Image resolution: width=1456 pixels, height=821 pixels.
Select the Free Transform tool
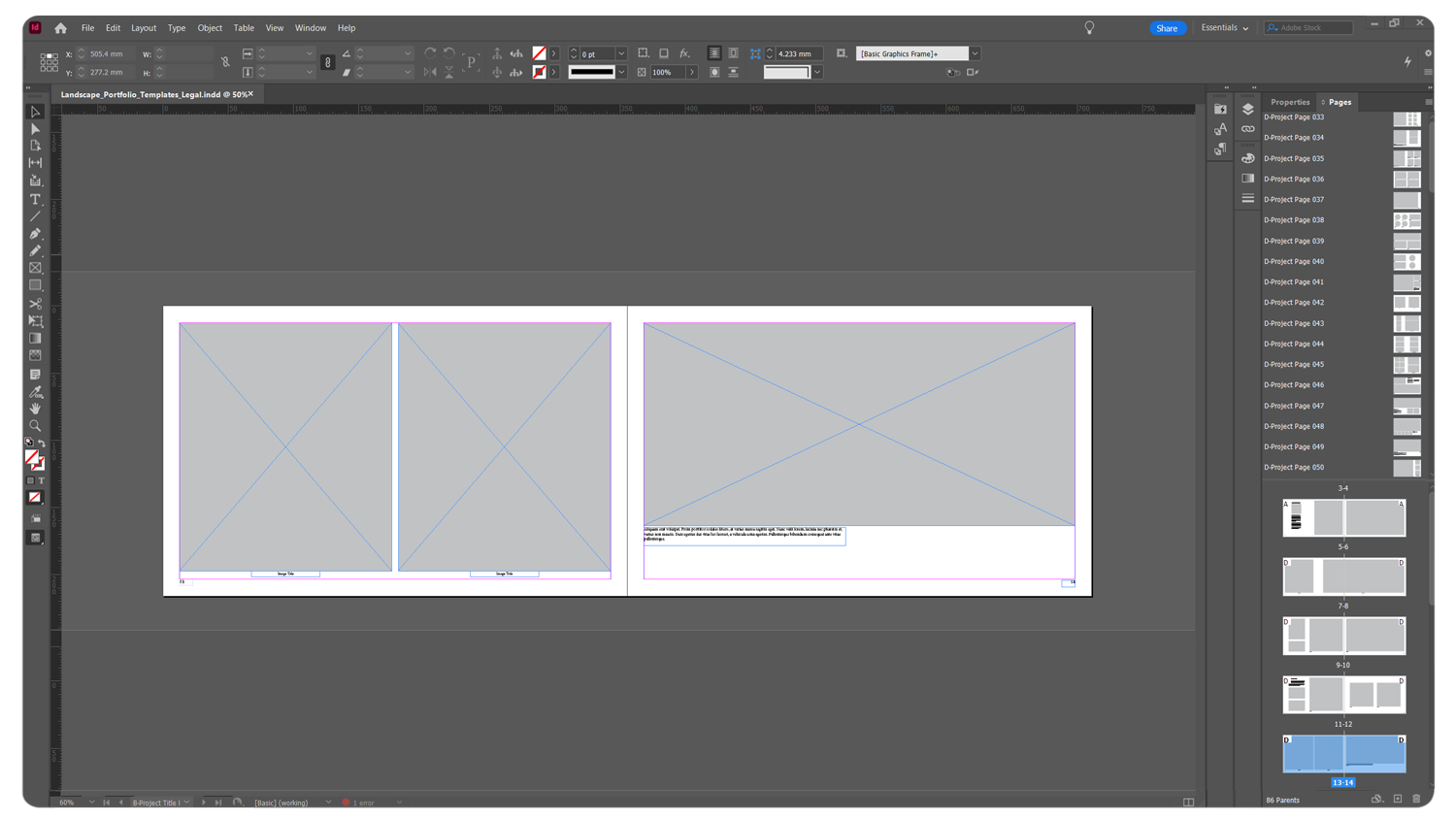[35, 321]
